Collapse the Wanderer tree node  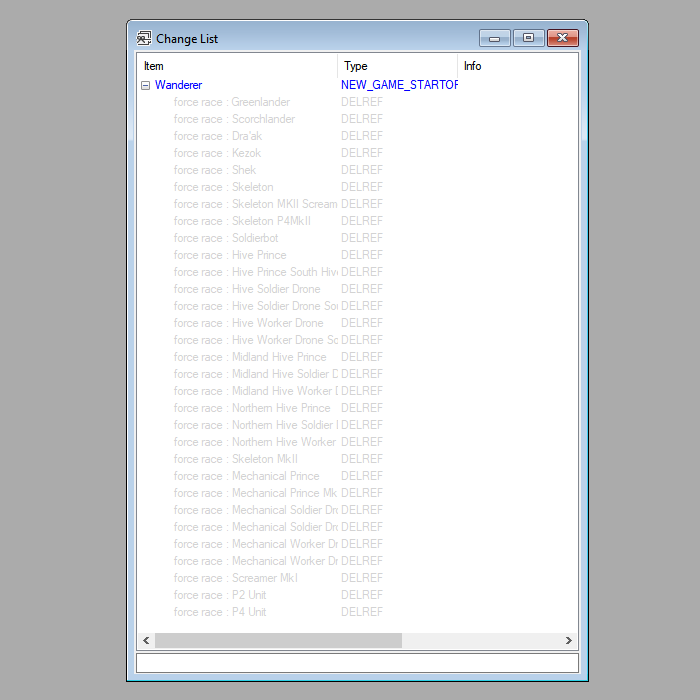145,85
